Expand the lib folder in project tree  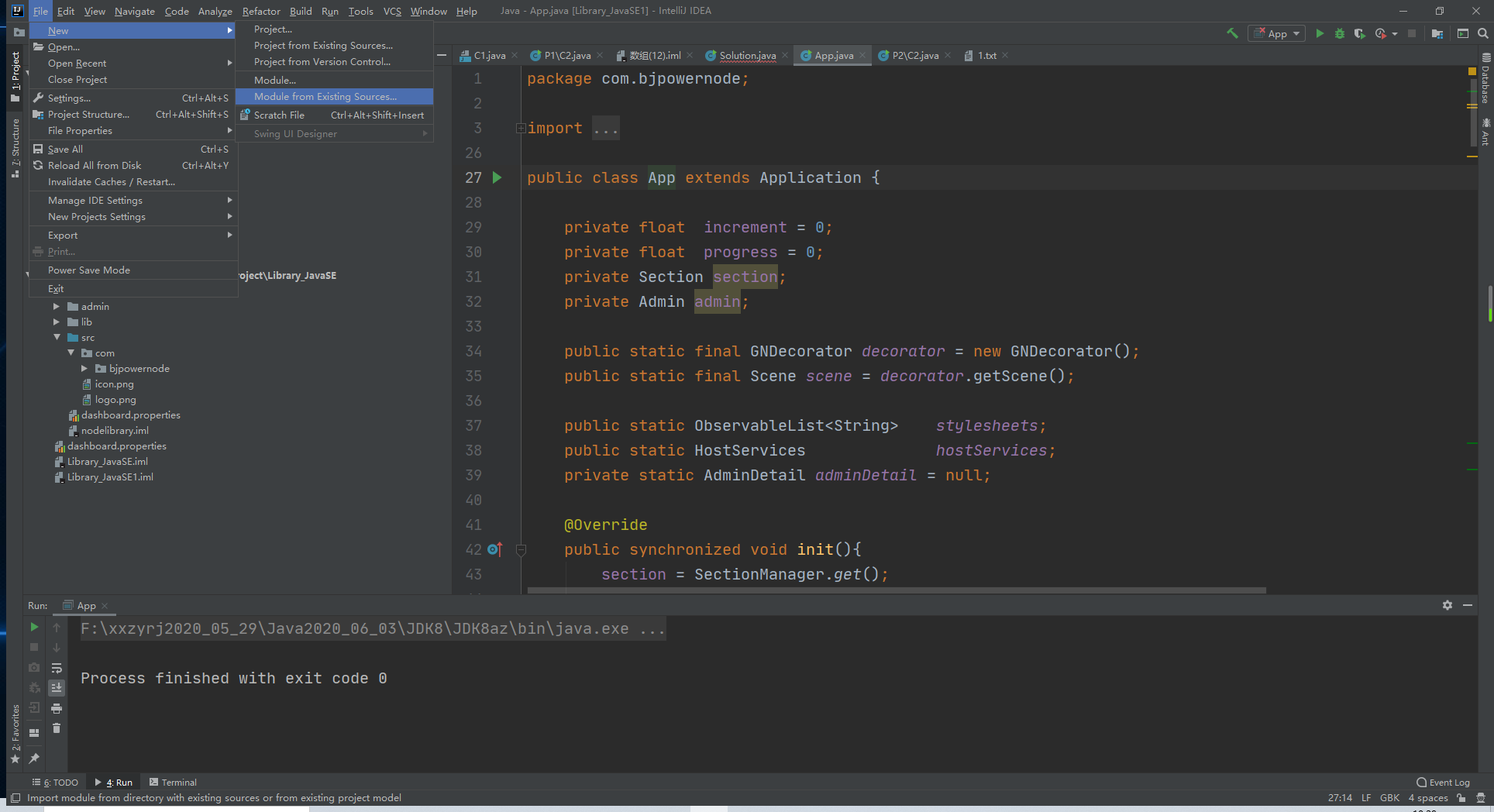[57, 322]
